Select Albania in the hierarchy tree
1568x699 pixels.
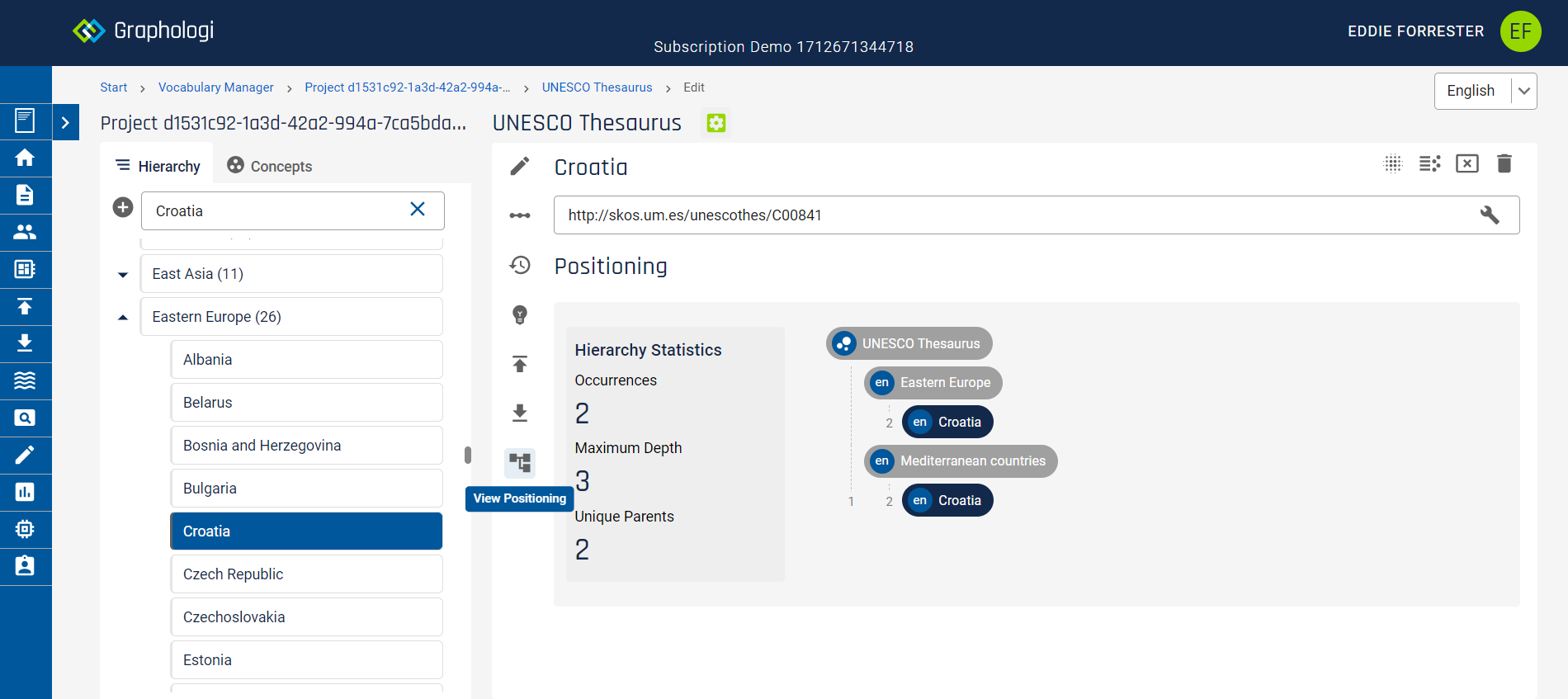pyautogui.click(x=306, y=359)
